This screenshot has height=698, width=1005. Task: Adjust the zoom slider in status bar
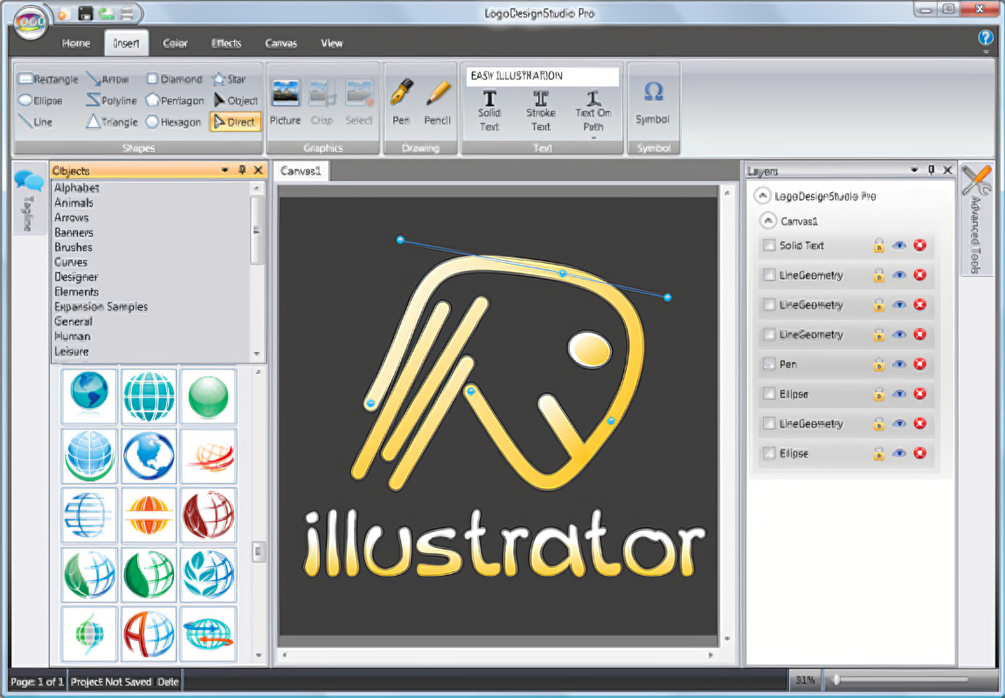(x=836, y=680)
